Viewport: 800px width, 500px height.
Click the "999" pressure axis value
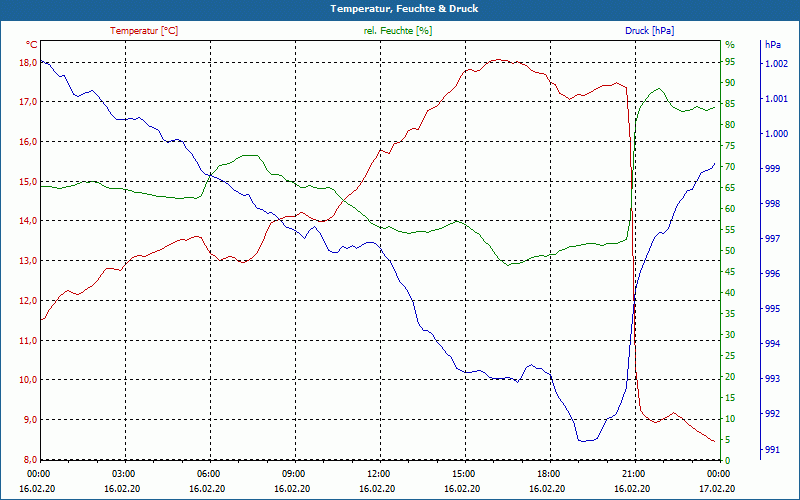[x=772, y=169]
